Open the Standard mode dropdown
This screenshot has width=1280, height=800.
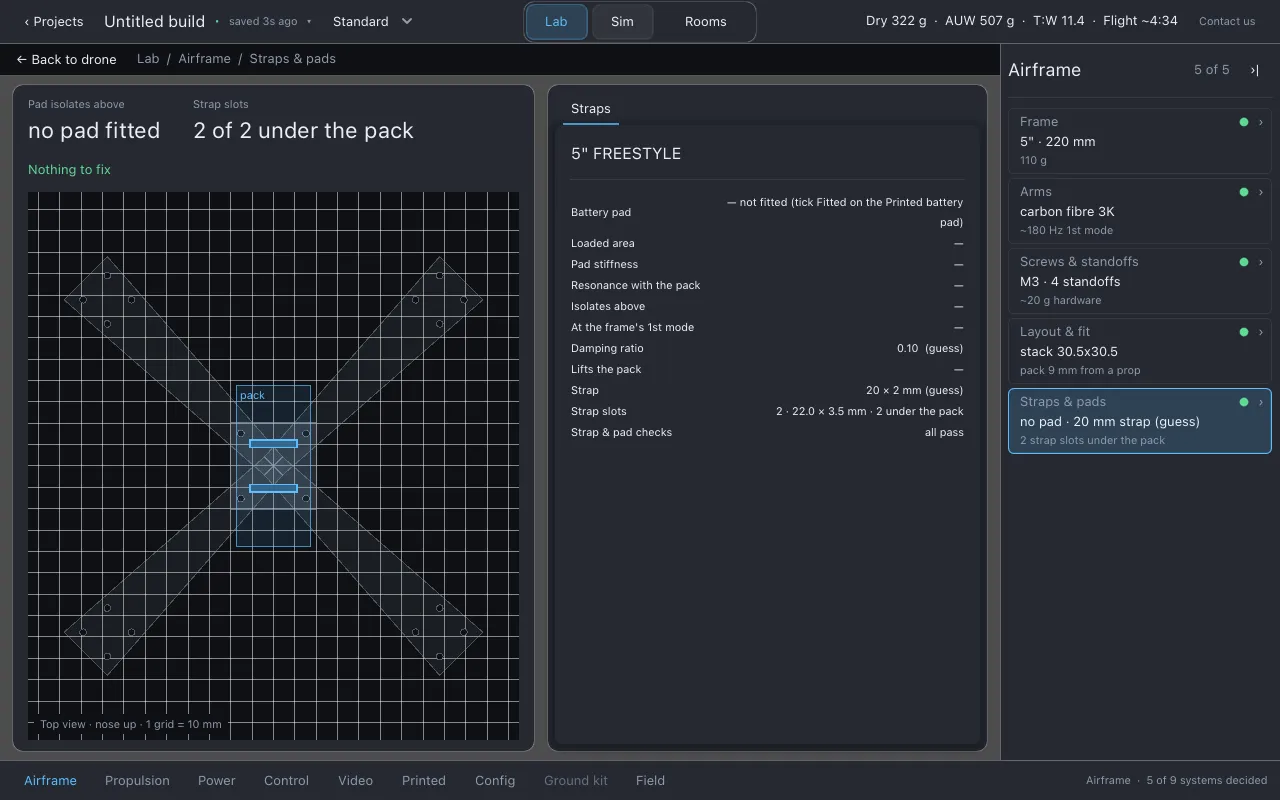pyautogui.click(x=373, y=21)
